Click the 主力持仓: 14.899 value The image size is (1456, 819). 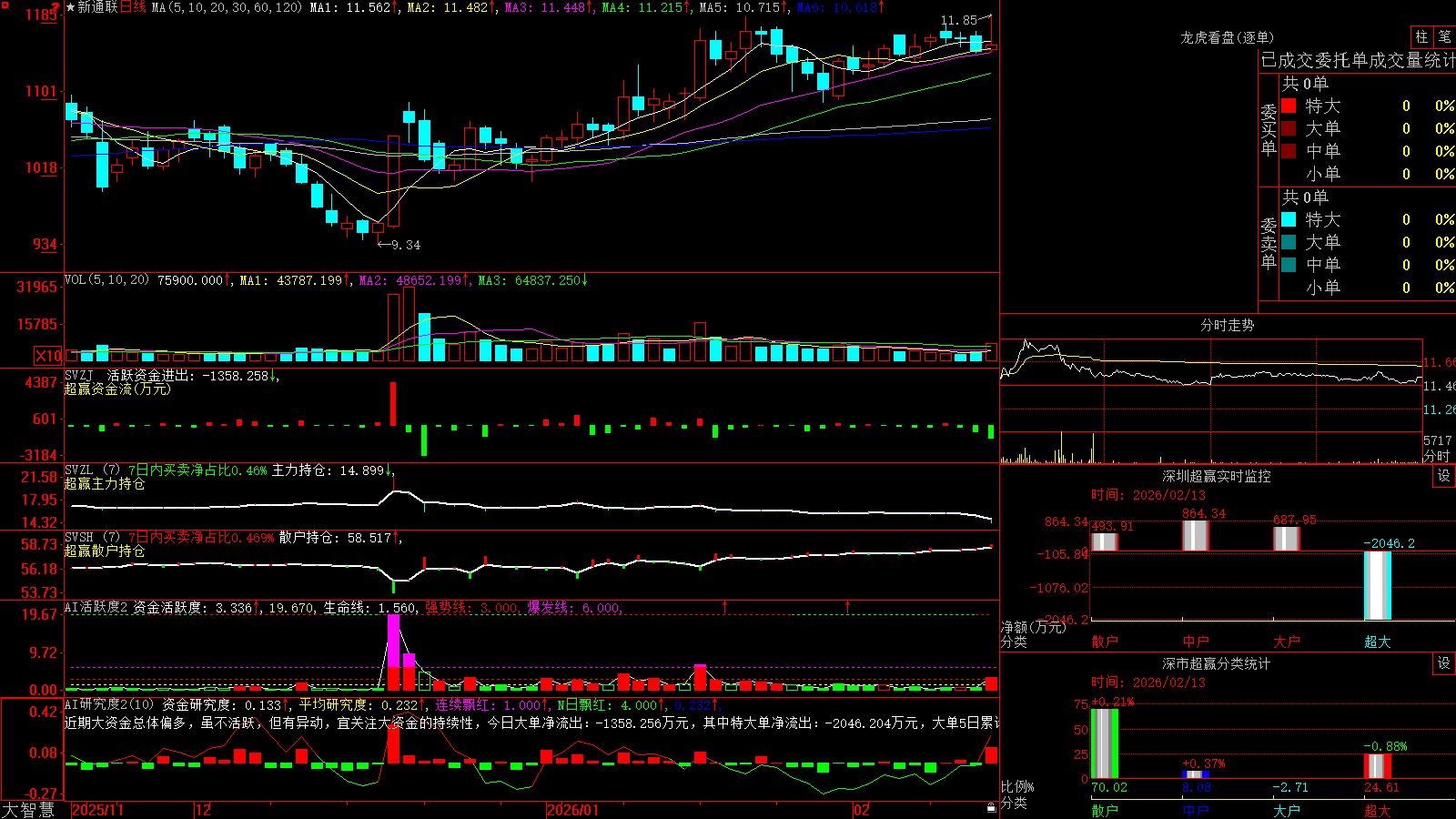click(x=329, y=470)
